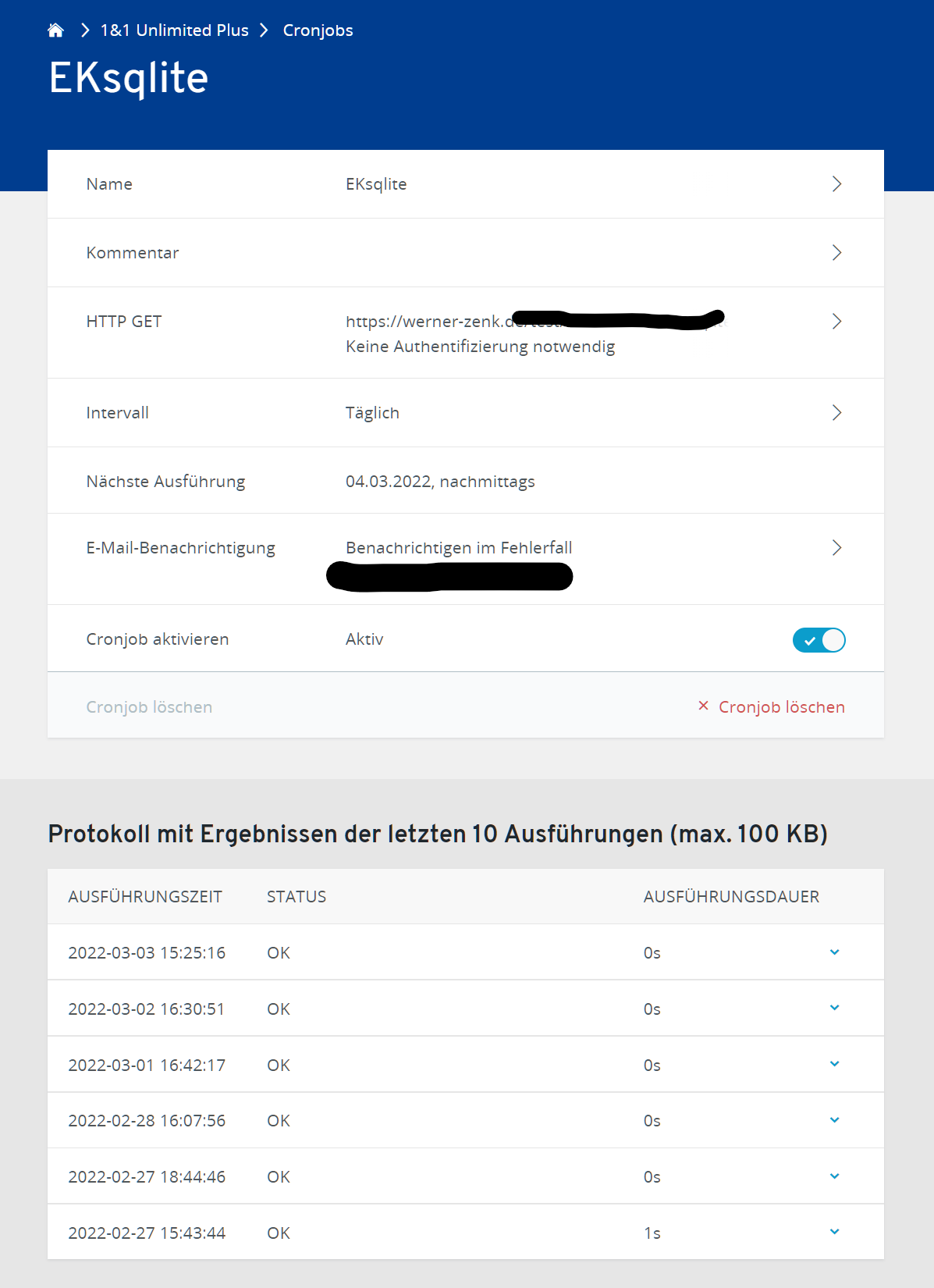The height and width of the screenshot is (1288, 934).
Task: Expand the 2022-02-27 18:44:46 log entry
Action: [834, 1176]
